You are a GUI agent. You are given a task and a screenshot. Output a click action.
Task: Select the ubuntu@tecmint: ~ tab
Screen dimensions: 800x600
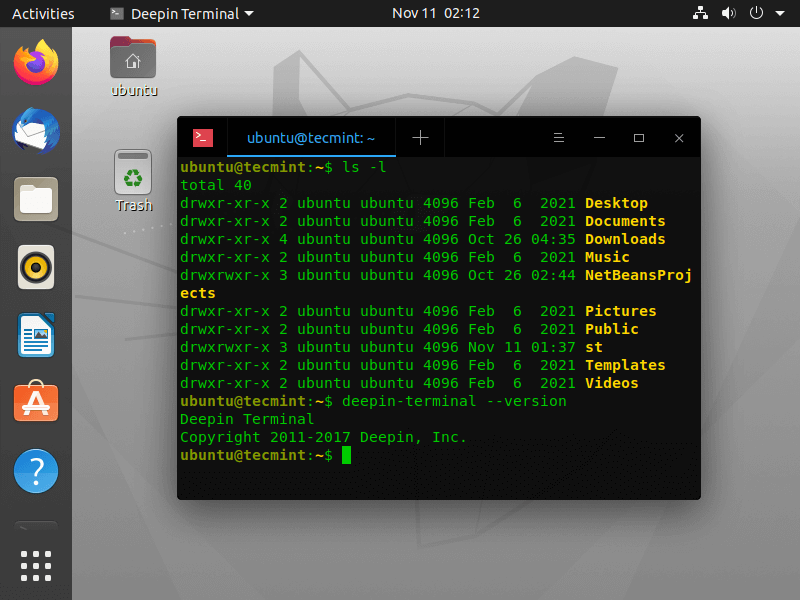point(311,138)
